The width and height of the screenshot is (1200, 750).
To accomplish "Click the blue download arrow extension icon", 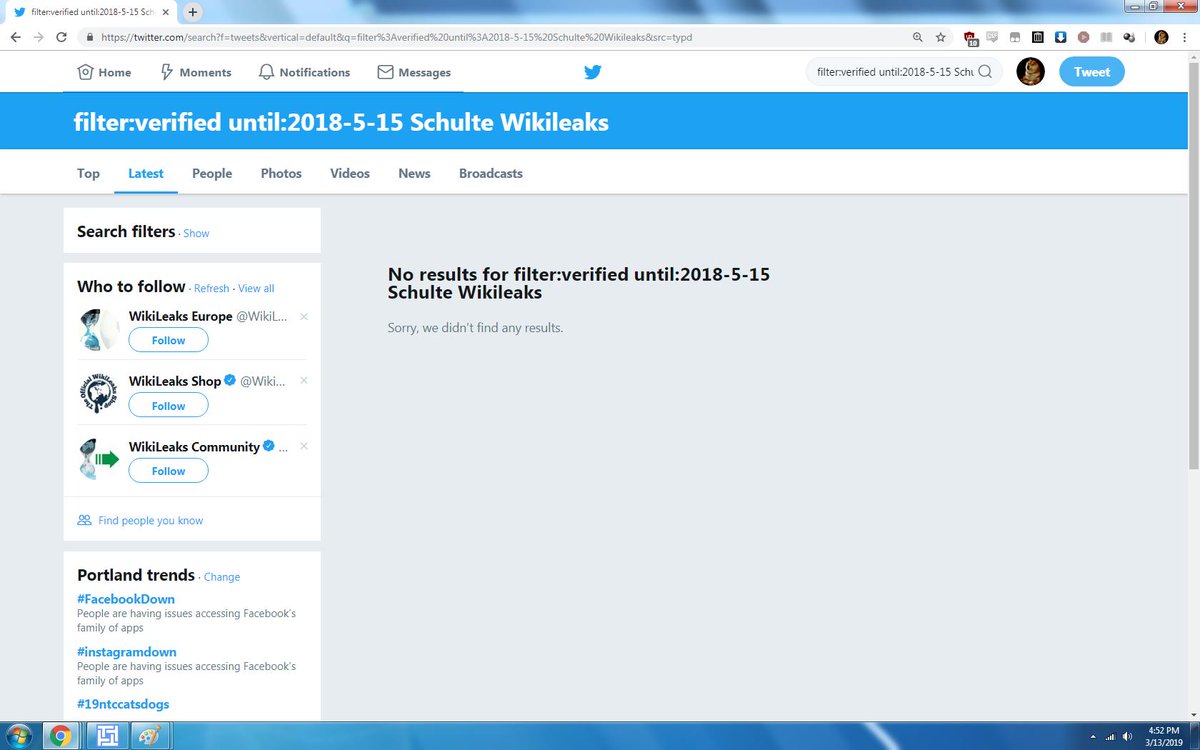I will 1060,37.
